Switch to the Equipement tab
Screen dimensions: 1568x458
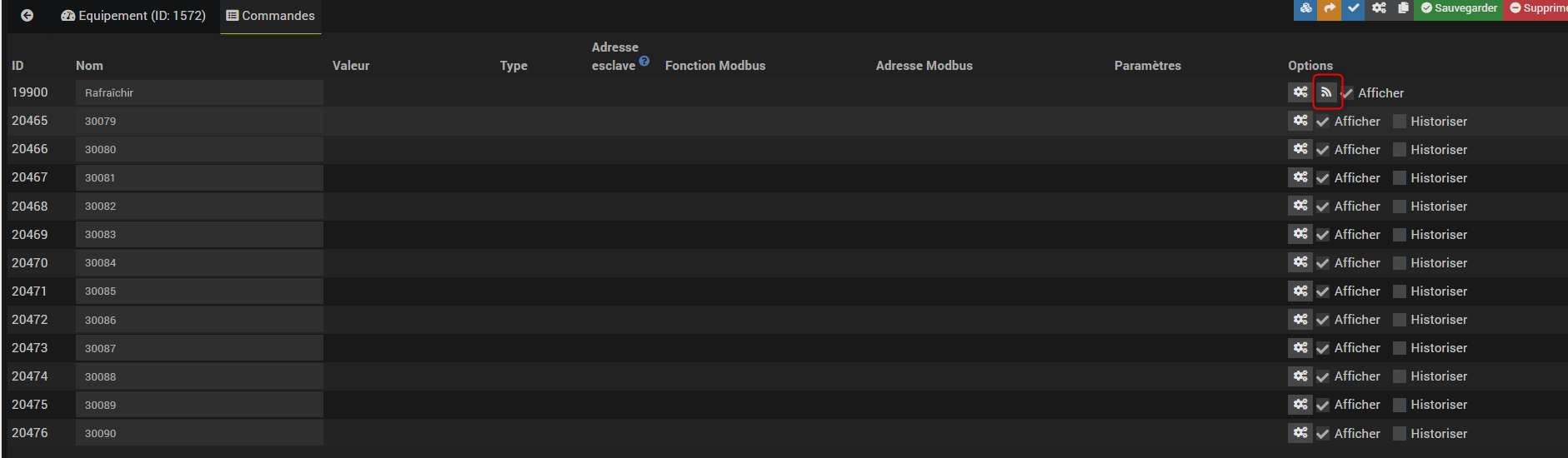coord(133,16)
